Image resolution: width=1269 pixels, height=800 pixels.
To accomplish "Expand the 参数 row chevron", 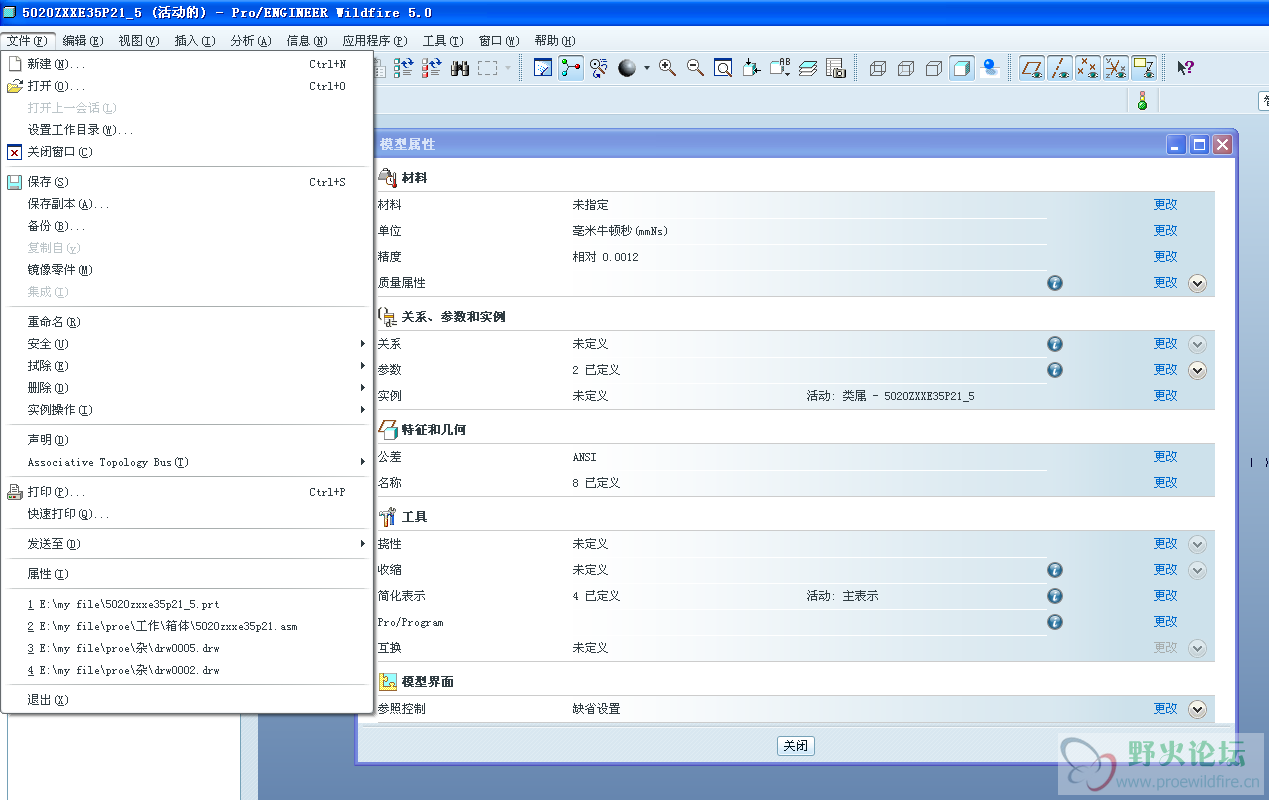I will [1197, 370].
